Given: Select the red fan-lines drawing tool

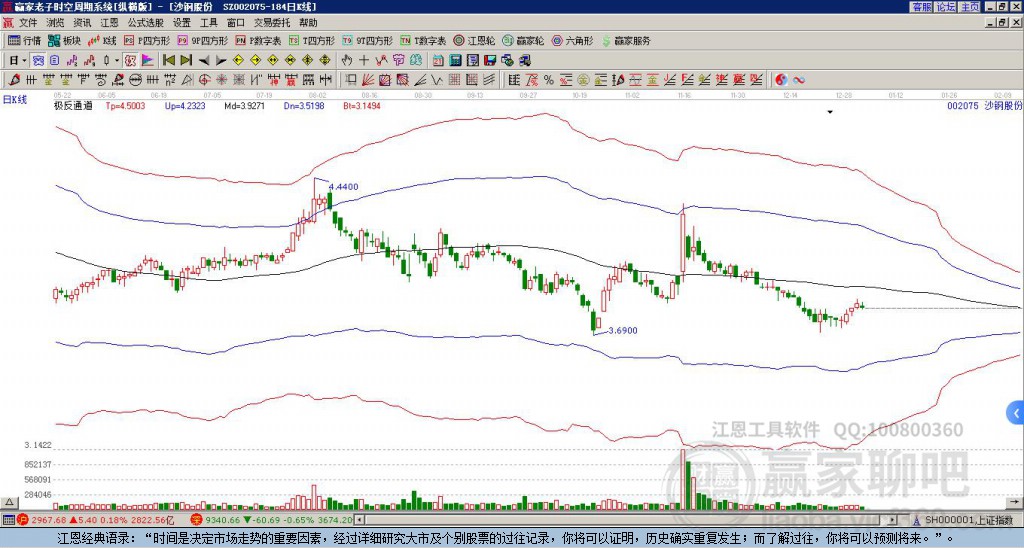Looking at the screenshot, I should pyautogui.click(x=367, y=80).
